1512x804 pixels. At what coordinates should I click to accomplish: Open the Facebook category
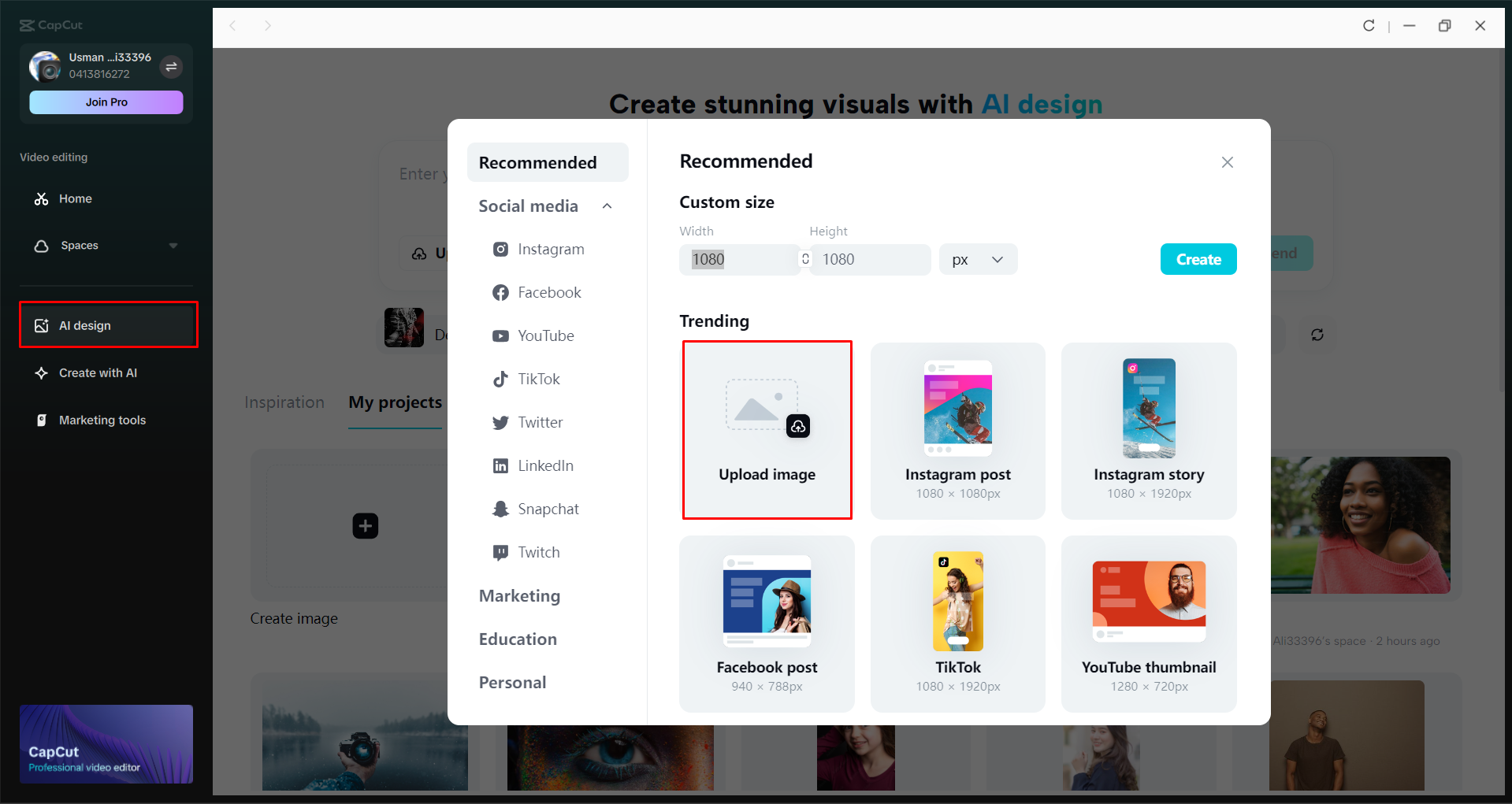[549, 292]
